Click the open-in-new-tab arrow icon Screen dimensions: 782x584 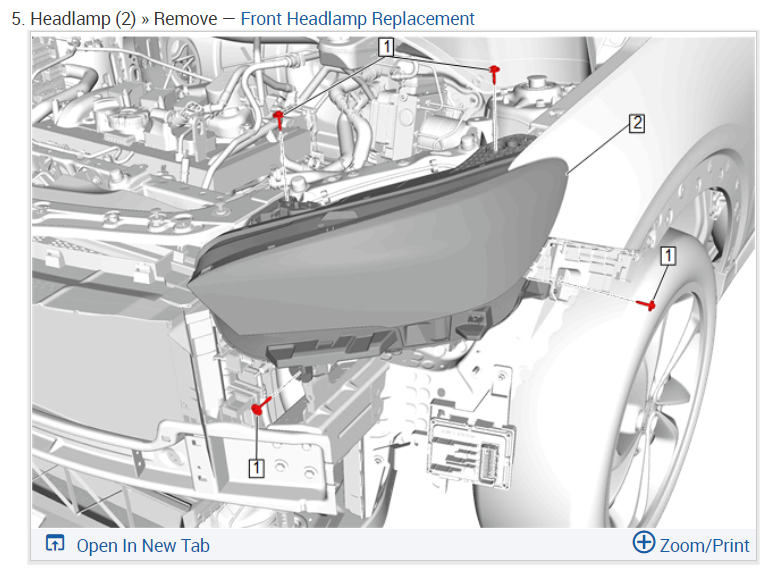tap(55, 543)
